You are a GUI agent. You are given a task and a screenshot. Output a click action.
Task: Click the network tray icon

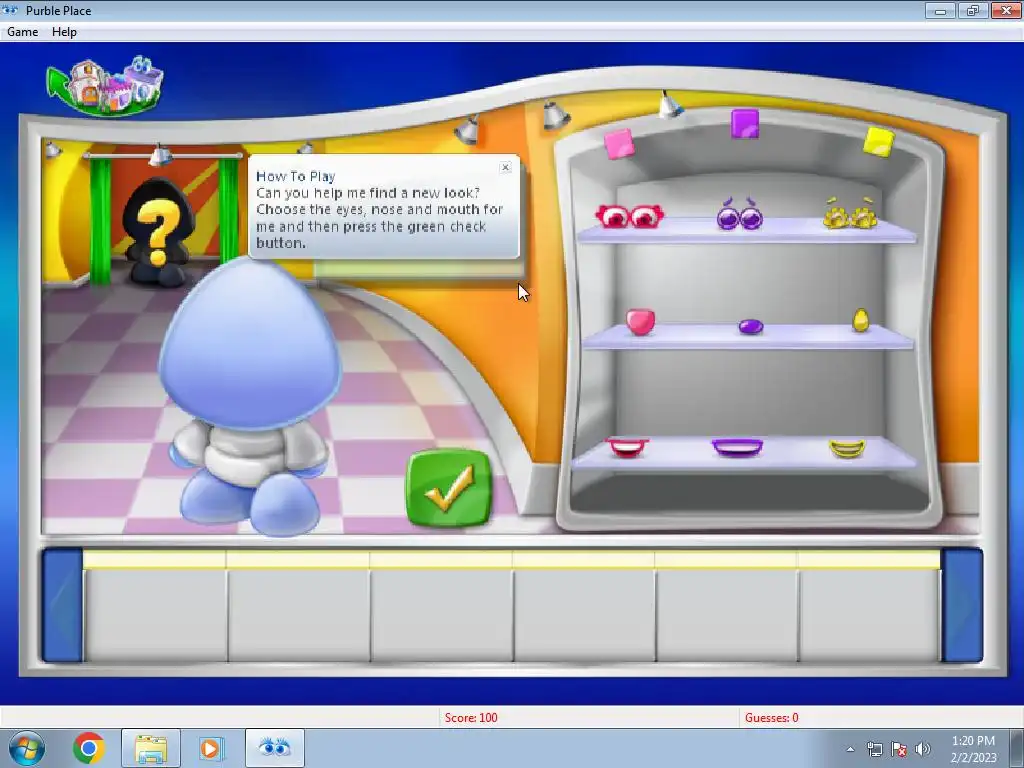tap(874, 749)
